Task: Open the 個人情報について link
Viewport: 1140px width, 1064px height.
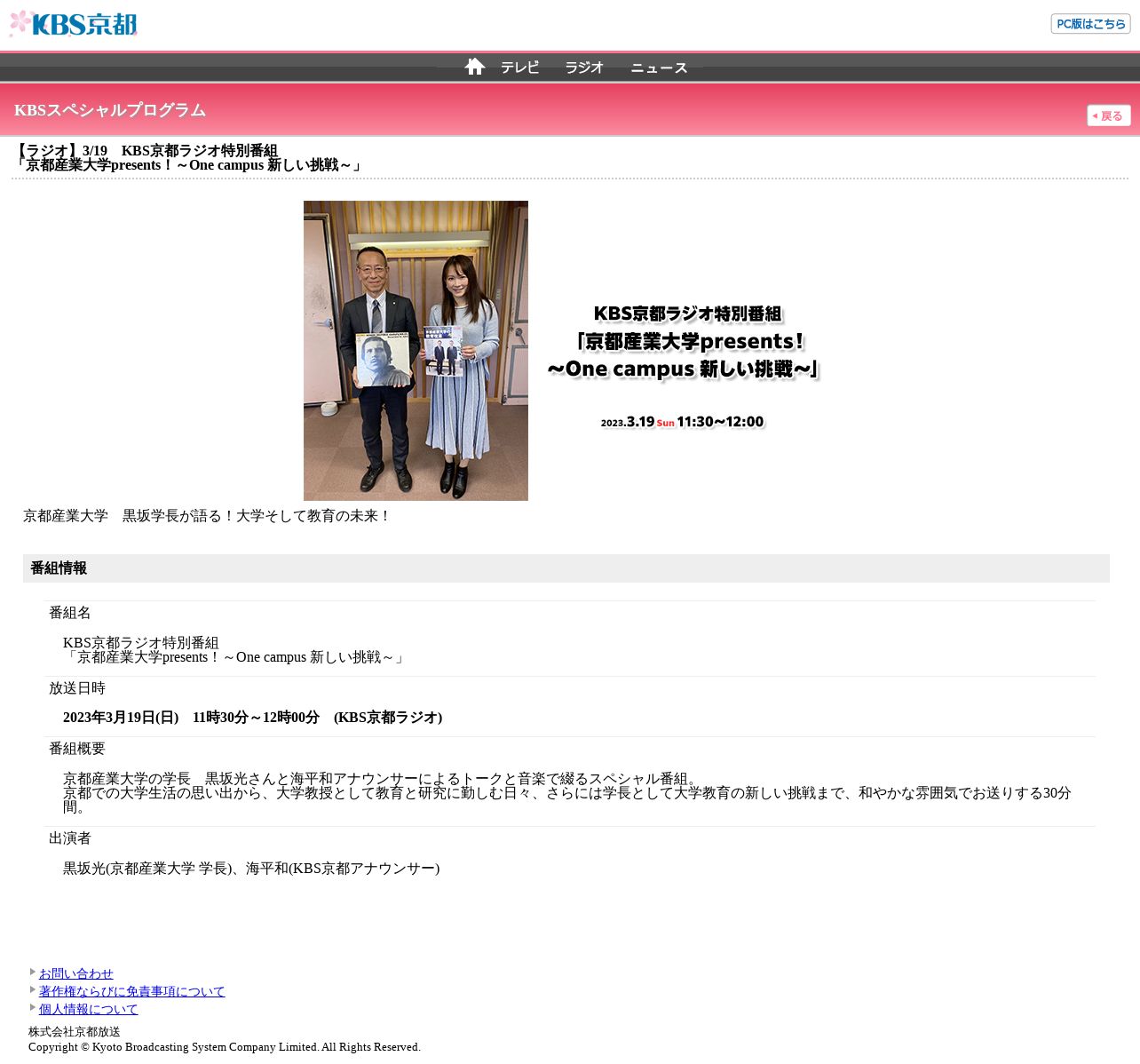Action: coord(89,1009)
